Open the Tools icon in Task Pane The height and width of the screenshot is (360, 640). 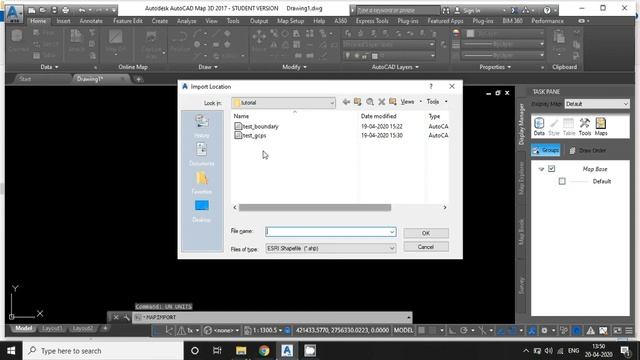584,126
